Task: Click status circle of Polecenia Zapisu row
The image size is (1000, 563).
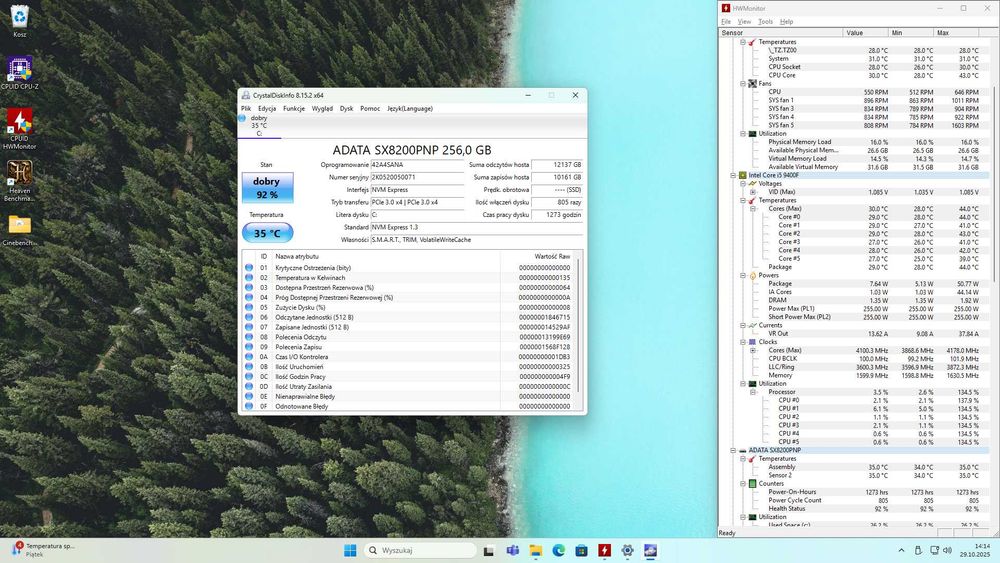Action: coord(249,347)
